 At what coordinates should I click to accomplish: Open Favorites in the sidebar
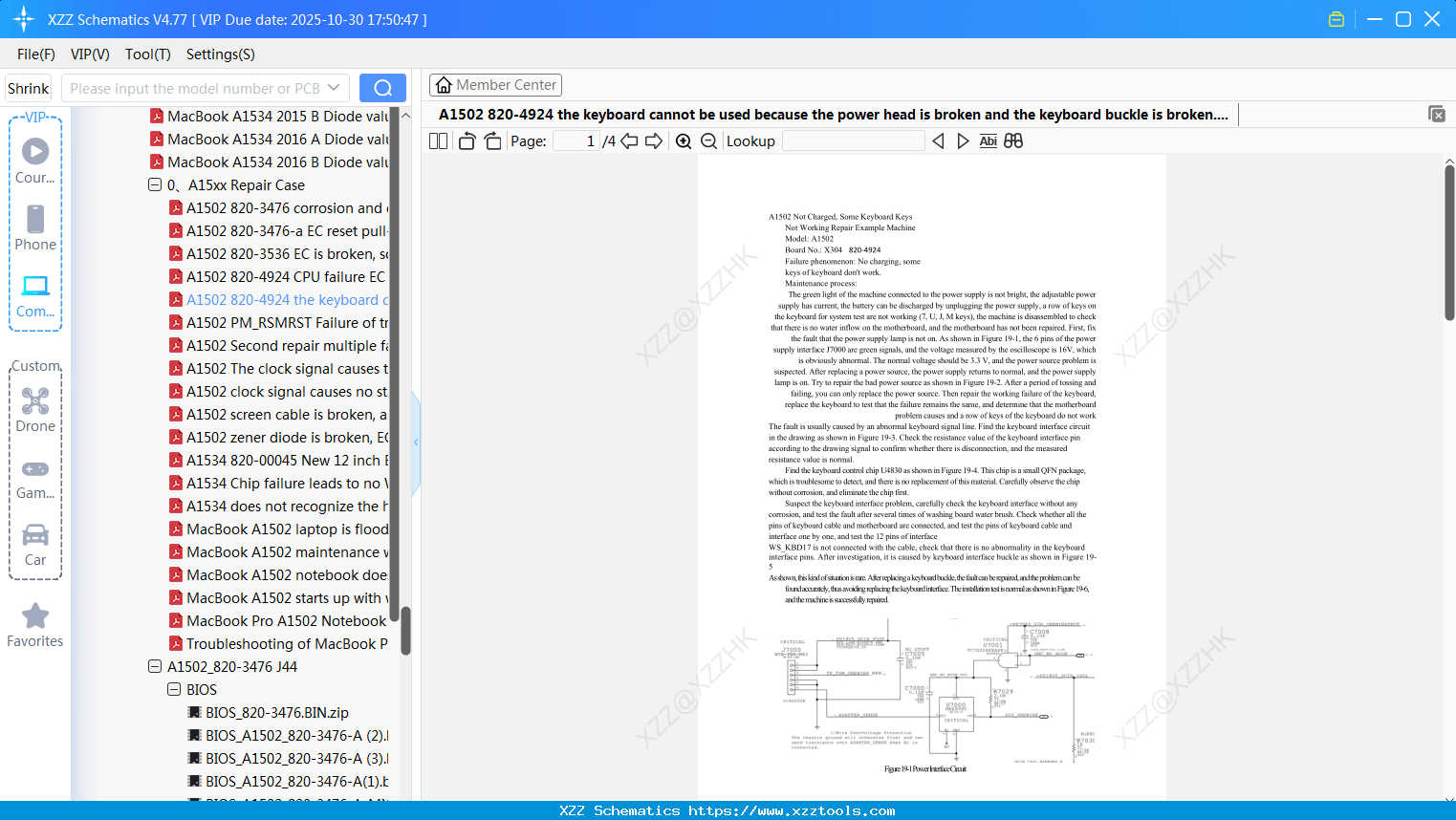click(35, 625)
